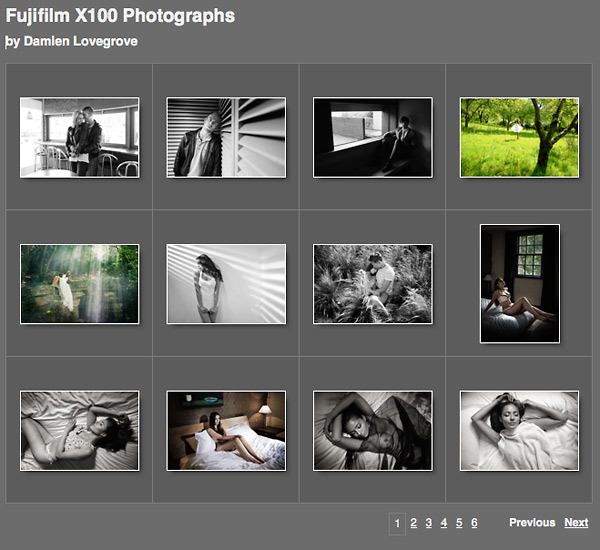600x550 pixels.
Task: Click the Next page link
Action: (576, 523)
